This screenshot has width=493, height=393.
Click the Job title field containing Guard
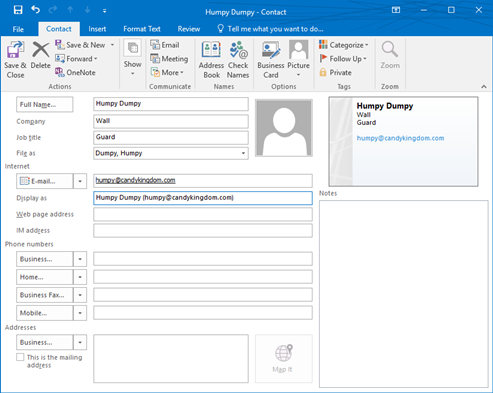pyautogui.click(x=171, y=137)
